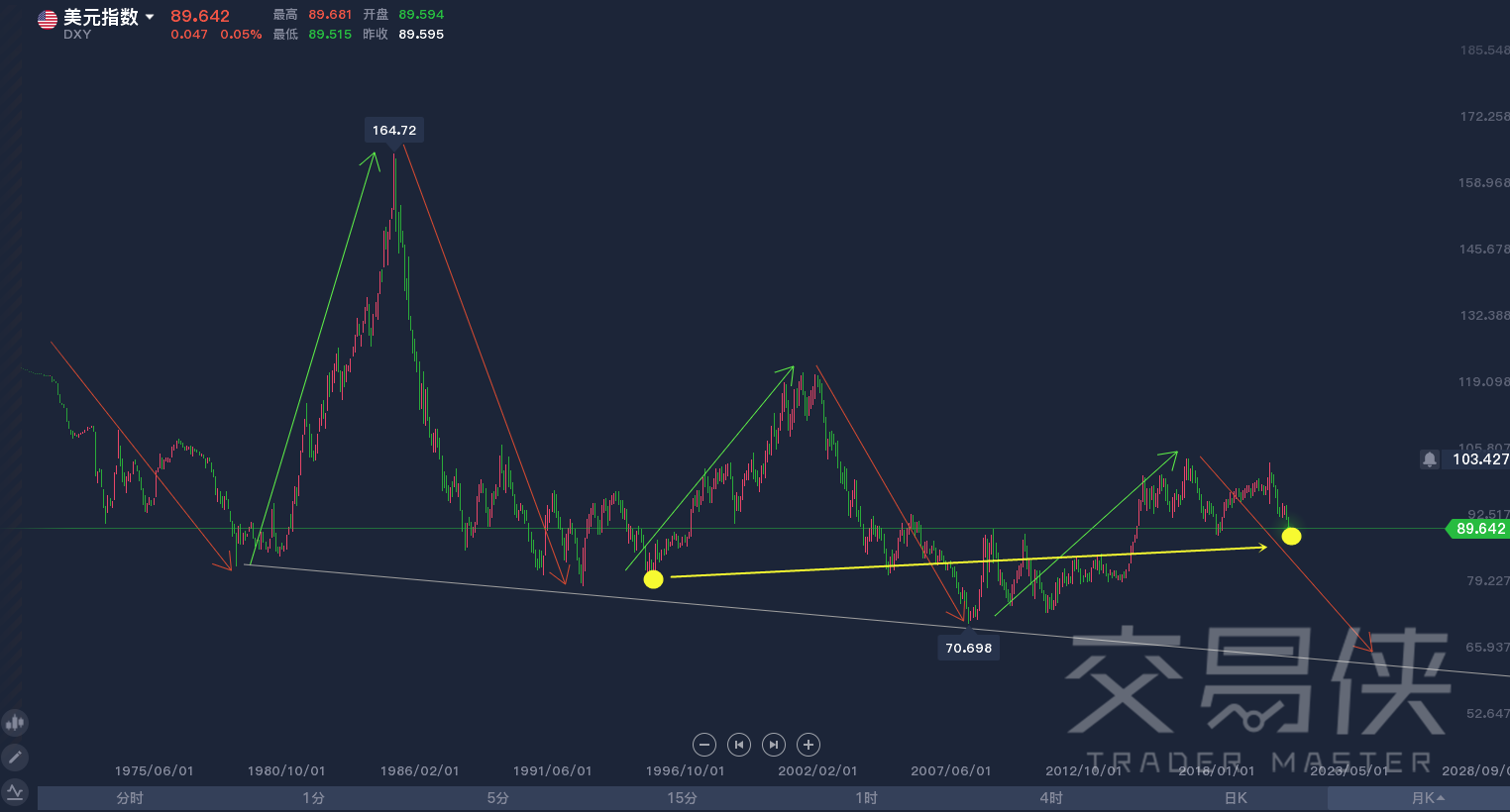Open the candlestick chart type icon

(15, 723)
